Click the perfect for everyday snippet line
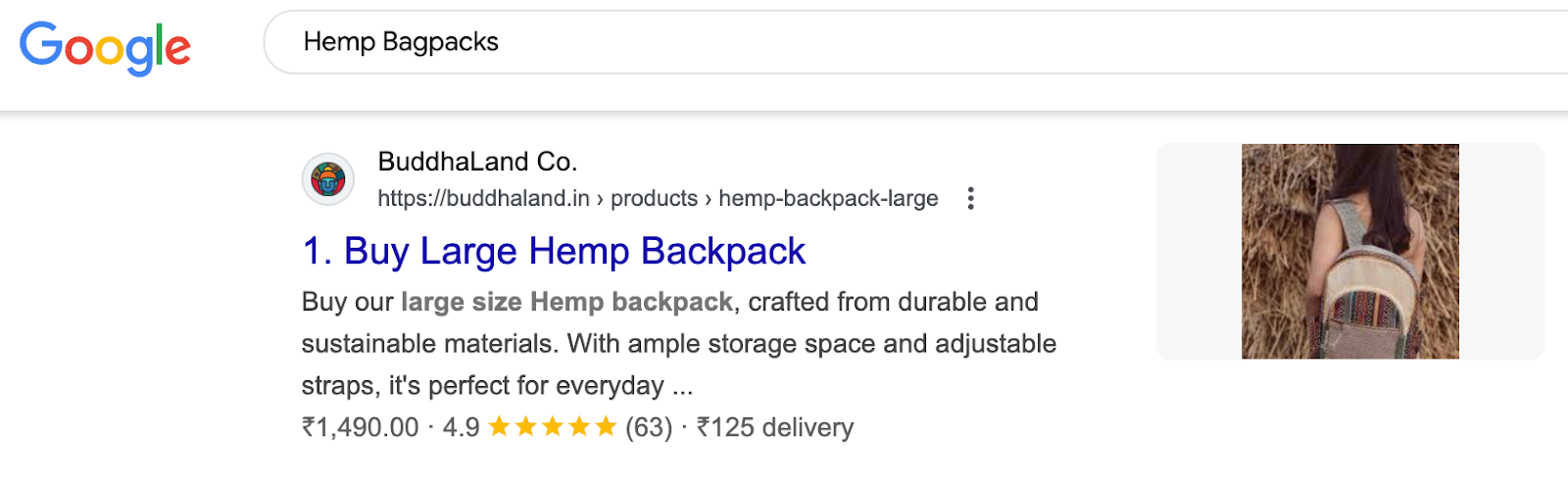Screen dimensions: 1568x484 497,386
